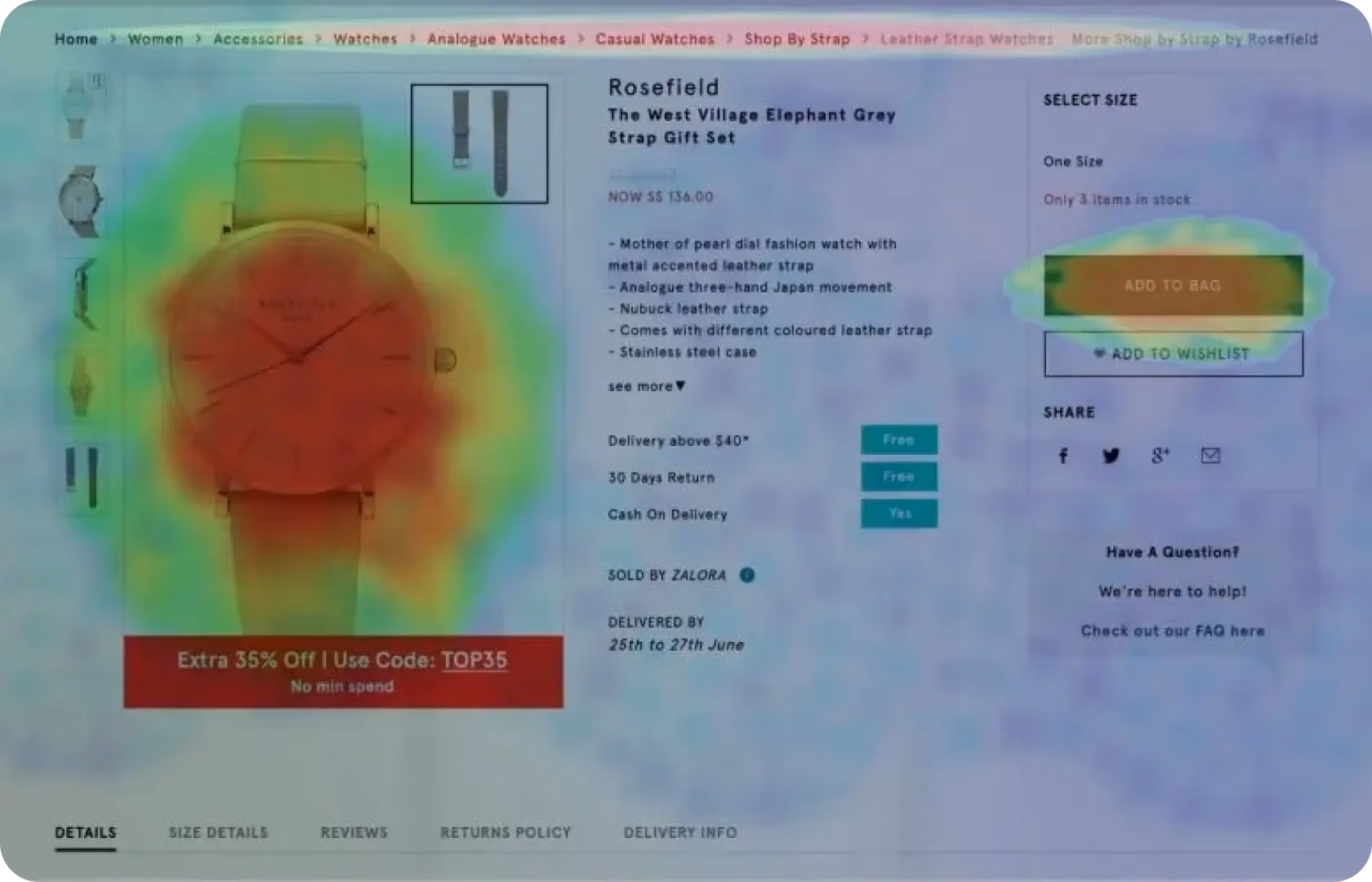Click the '25th to 27th June' delivery date
This screenshot has height=882, width=1372.
676,645
